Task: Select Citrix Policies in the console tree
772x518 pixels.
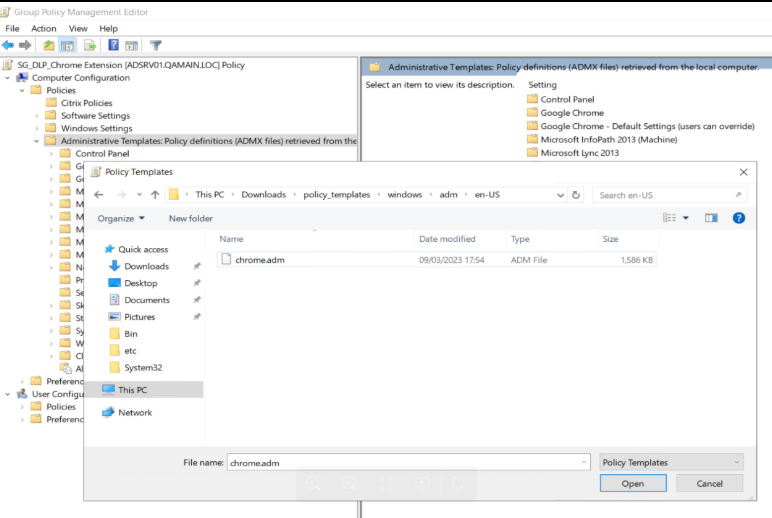Action: point(87,103)
